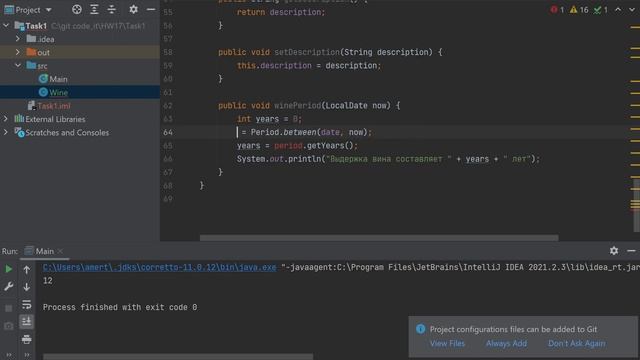Click line number 64 in gutter
Viewport: 640px width, 360px height.
tap(168, 132)
